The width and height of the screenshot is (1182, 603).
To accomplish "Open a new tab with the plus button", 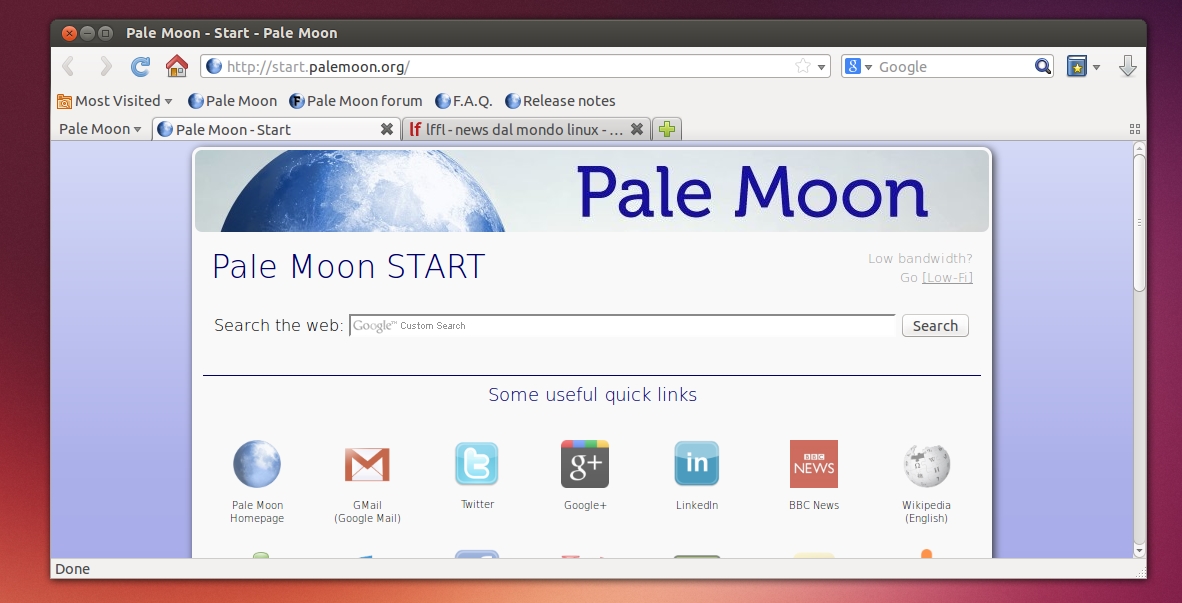I will [666, 129].
